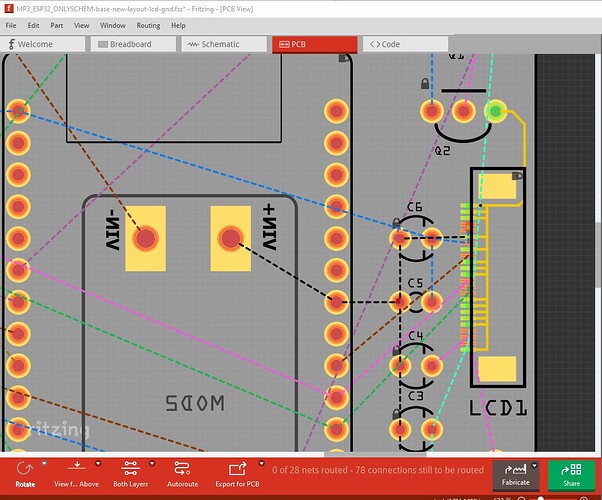Click the Rotate tool icon
Image resolution: width=602 pixels, height=500 pixels.
tap(25, 467)
